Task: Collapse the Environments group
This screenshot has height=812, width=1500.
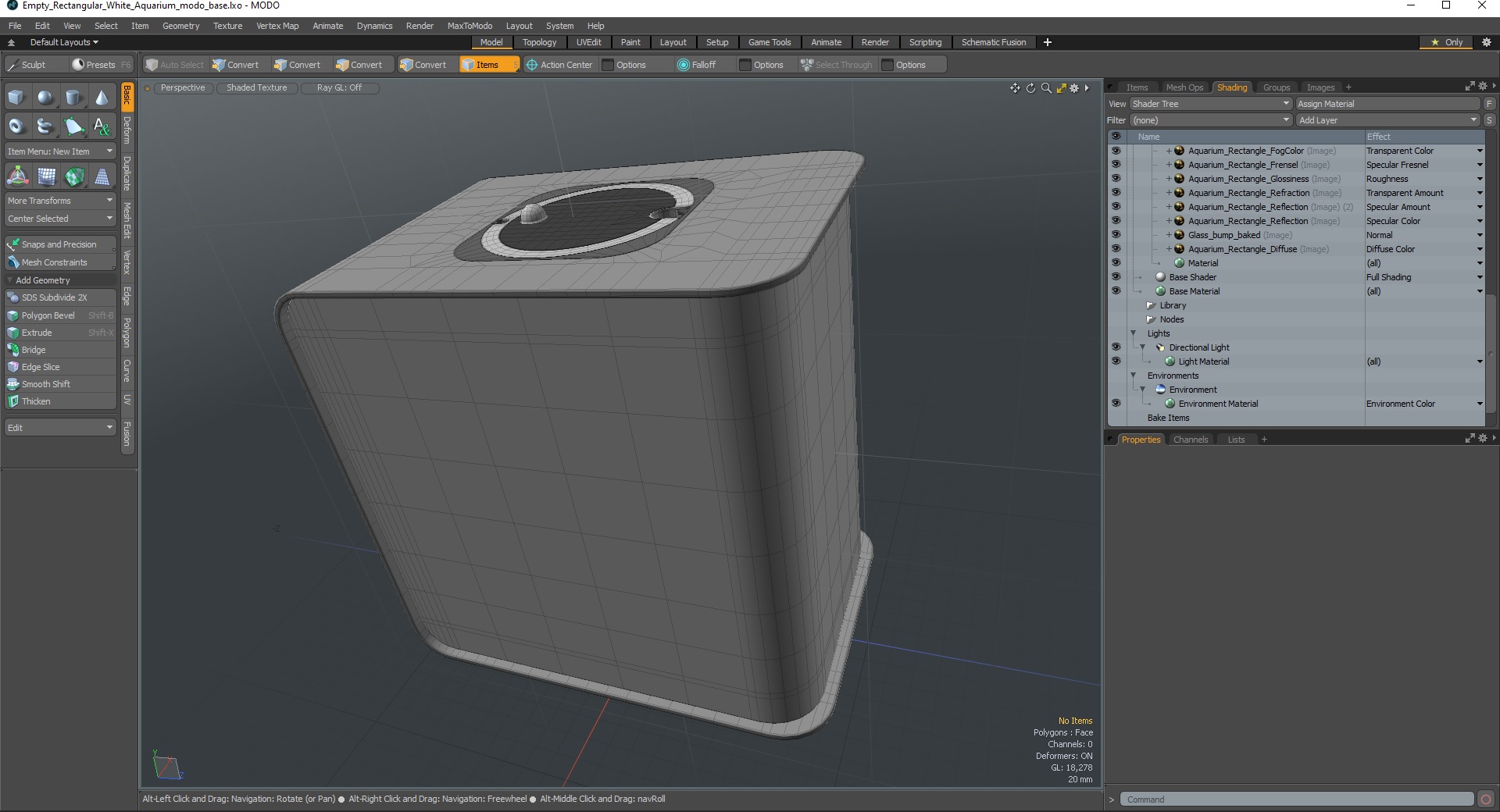Action: click(1134, 376)
